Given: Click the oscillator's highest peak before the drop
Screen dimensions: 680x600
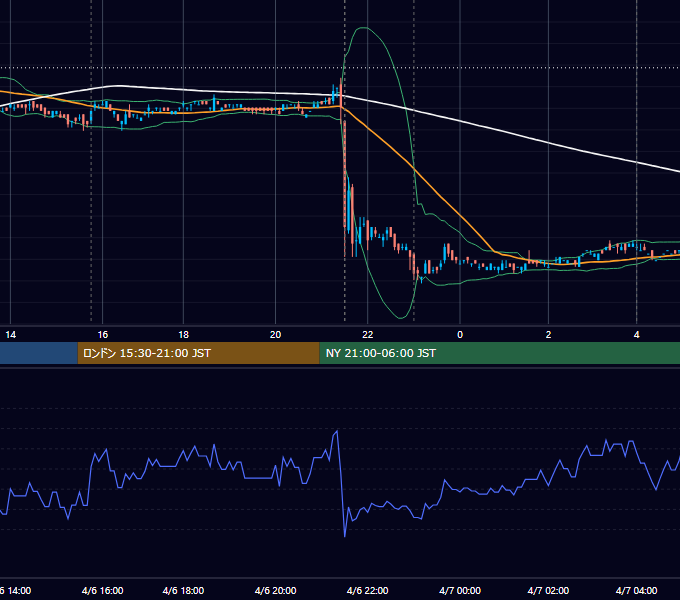Looking at the screenshot, I should [337, 431].
